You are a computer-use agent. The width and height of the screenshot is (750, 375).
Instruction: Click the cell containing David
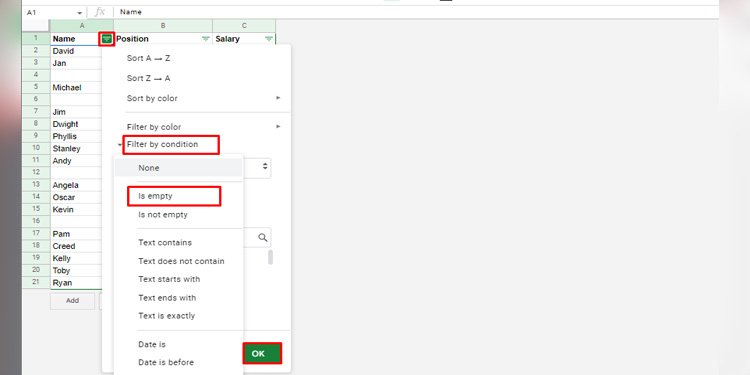(x=76, y=51)
